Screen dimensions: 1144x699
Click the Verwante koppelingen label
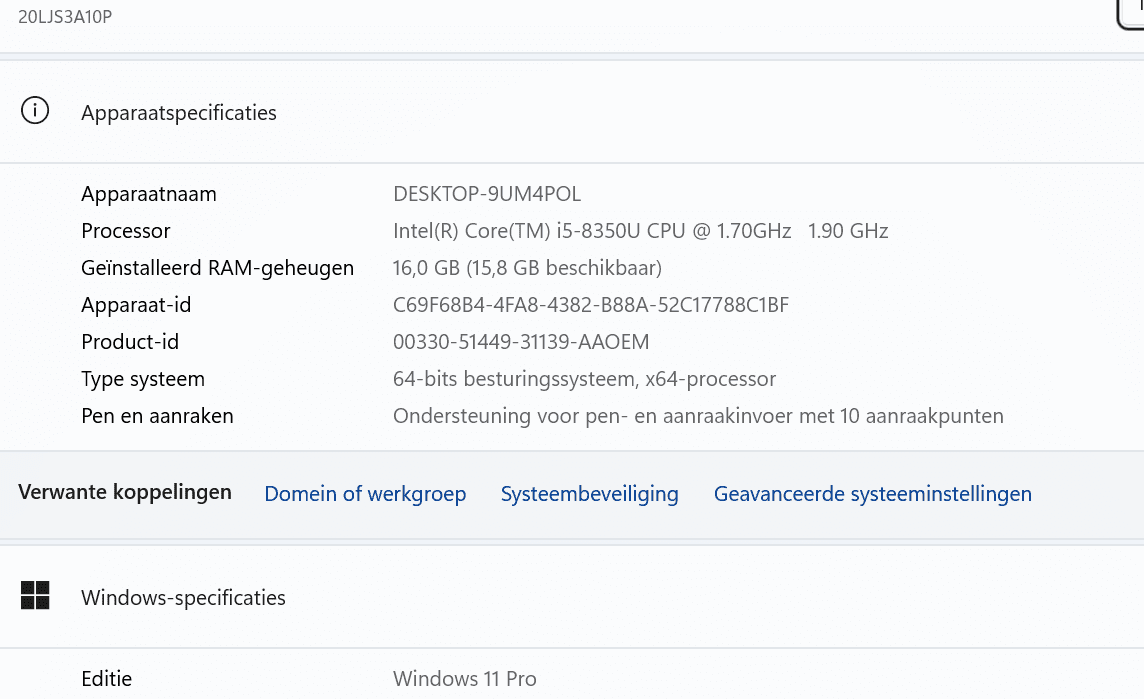(x=125, y=492)
